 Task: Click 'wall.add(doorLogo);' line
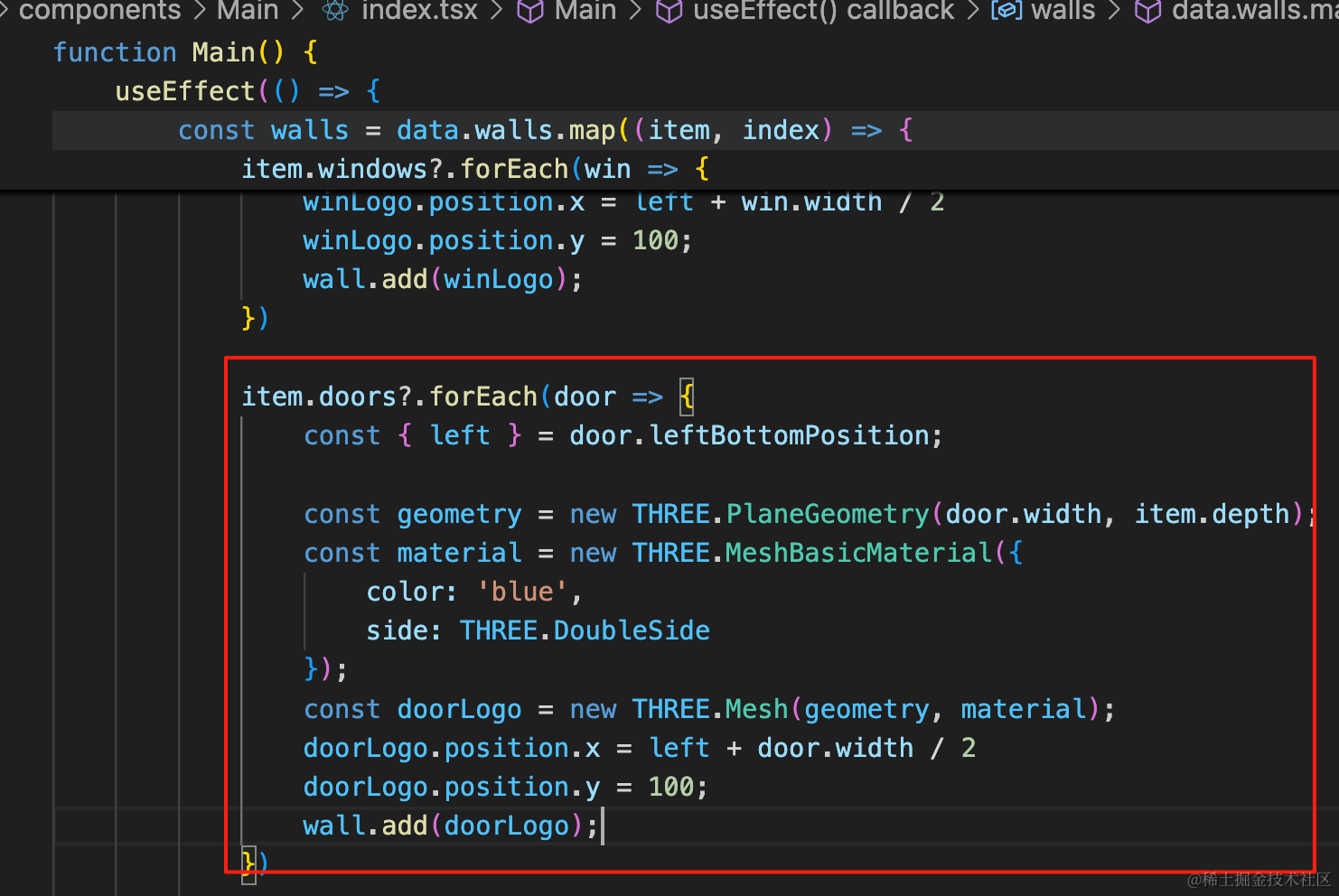tap(451, 826)
